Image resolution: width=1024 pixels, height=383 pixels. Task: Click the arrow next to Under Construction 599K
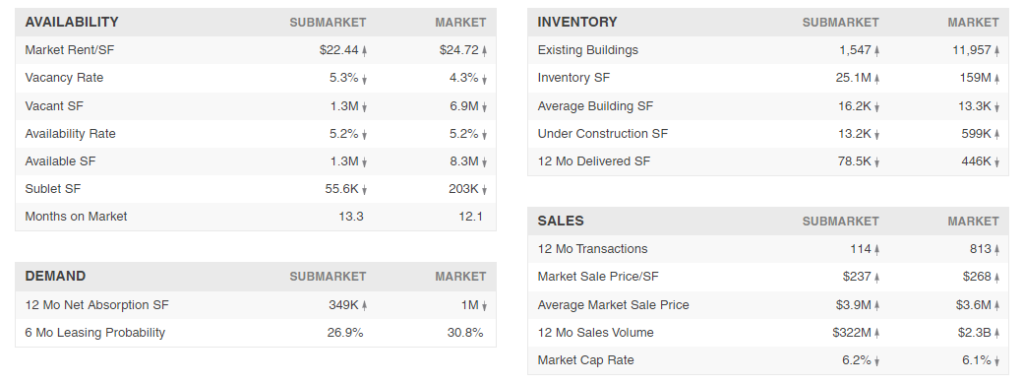click(997, 135)
